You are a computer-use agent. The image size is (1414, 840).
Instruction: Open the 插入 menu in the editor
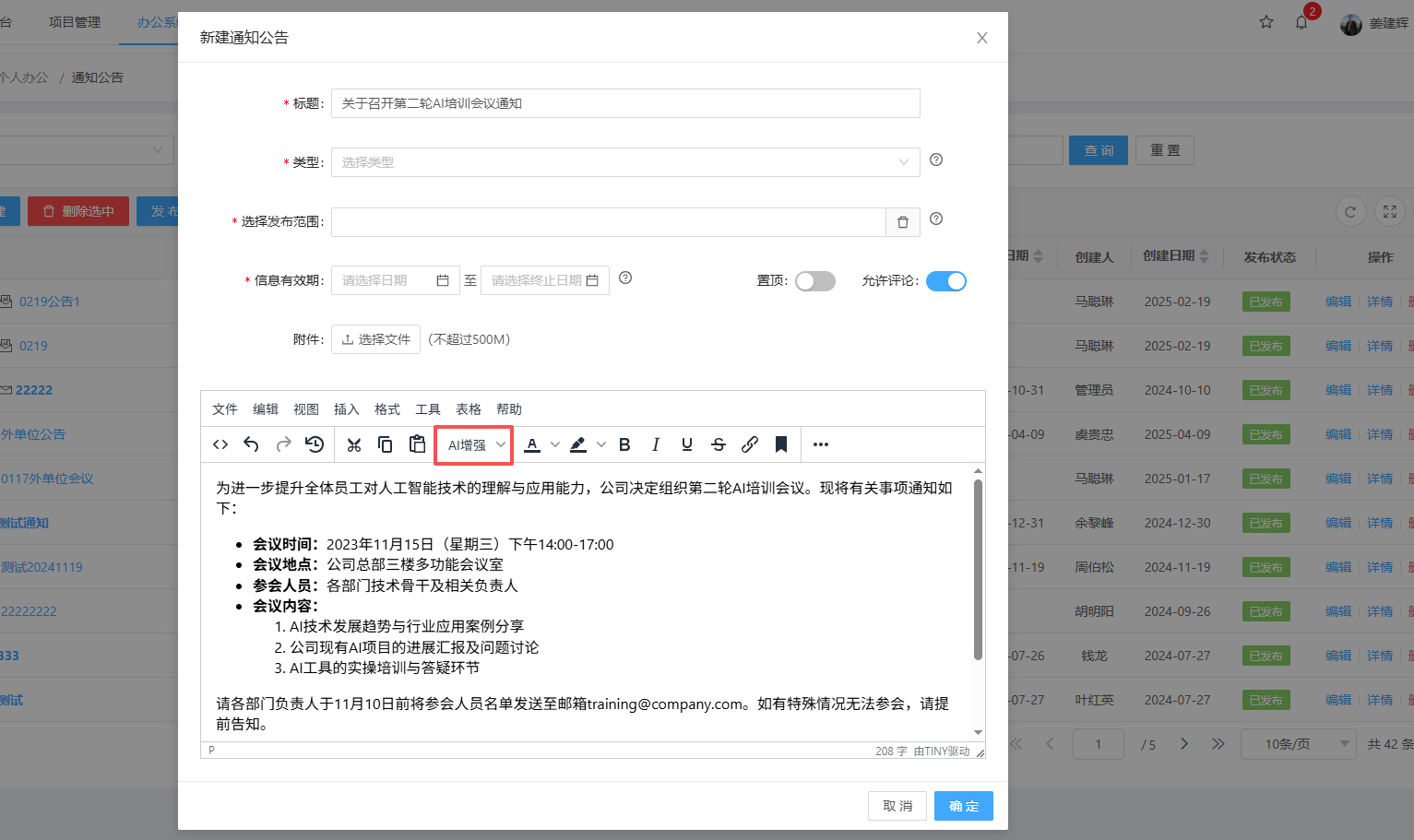(346, 408)
